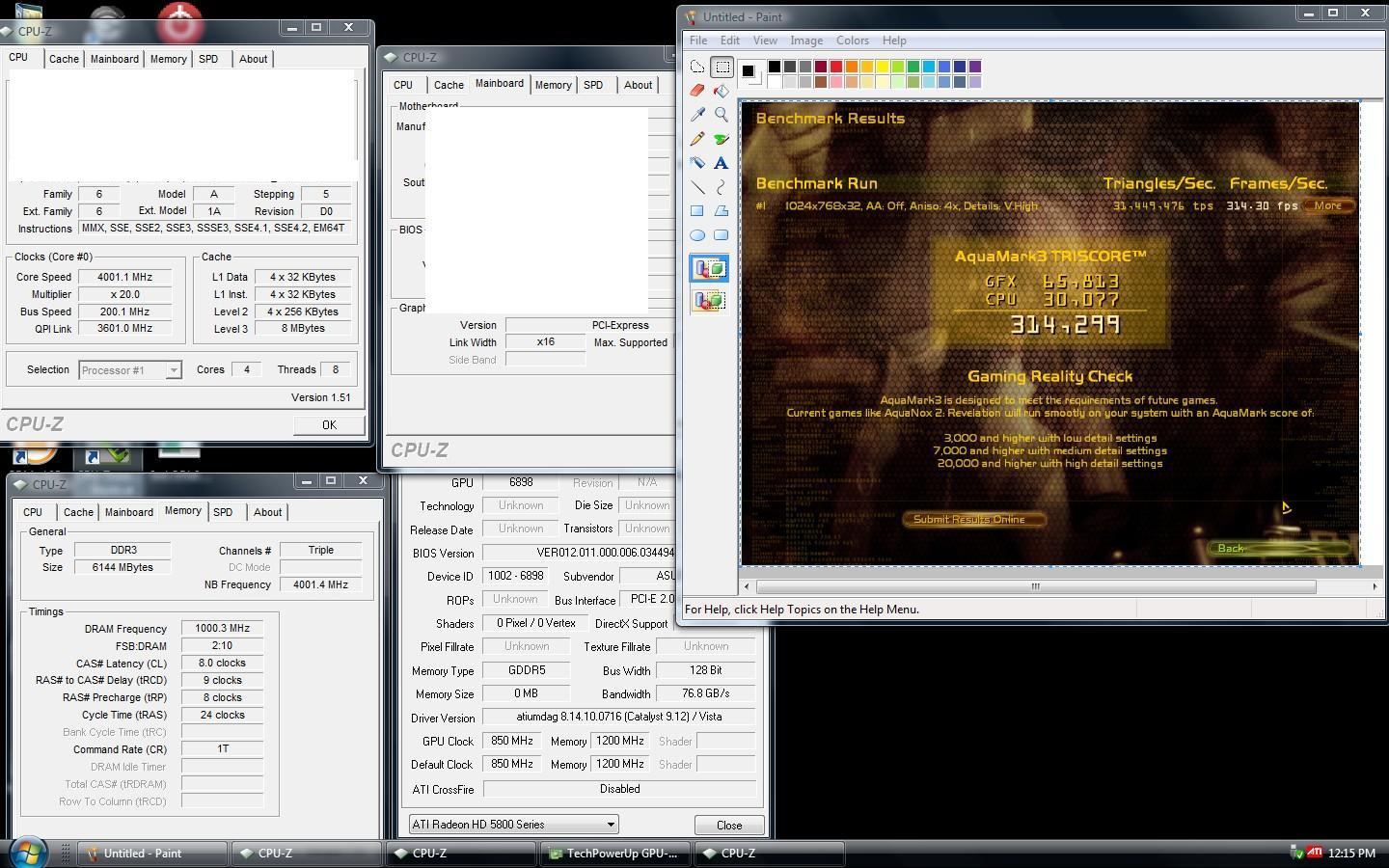
Task: Switch to Memory tab in CPU-Z window showing Link Width
Action: click(554, 85)
